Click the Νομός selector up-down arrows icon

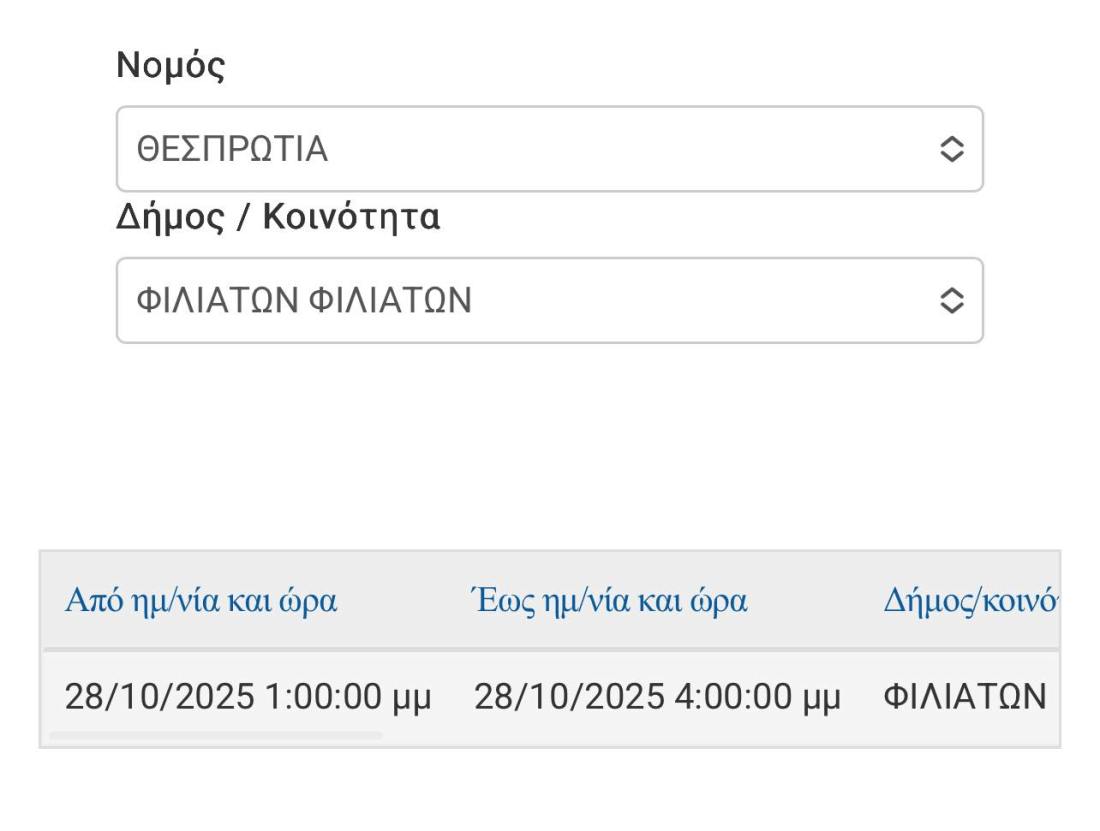point(952,150)
